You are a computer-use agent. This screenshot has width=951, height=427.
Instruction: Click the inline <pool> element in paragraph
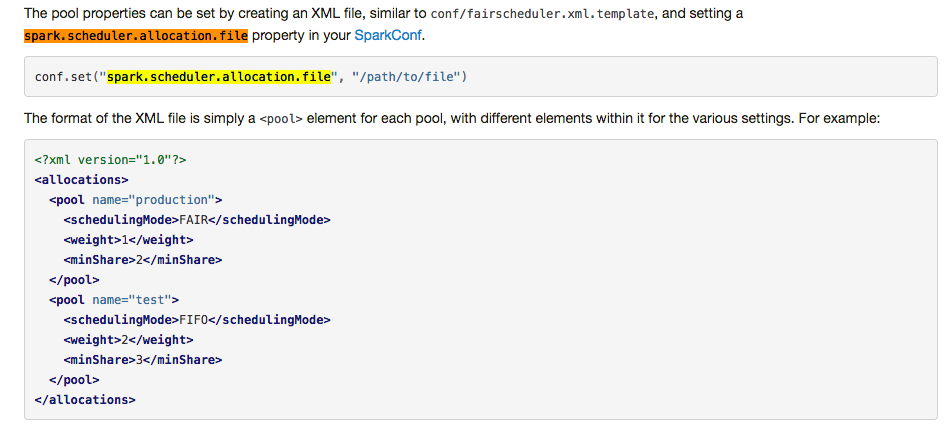tap(281, 118)
